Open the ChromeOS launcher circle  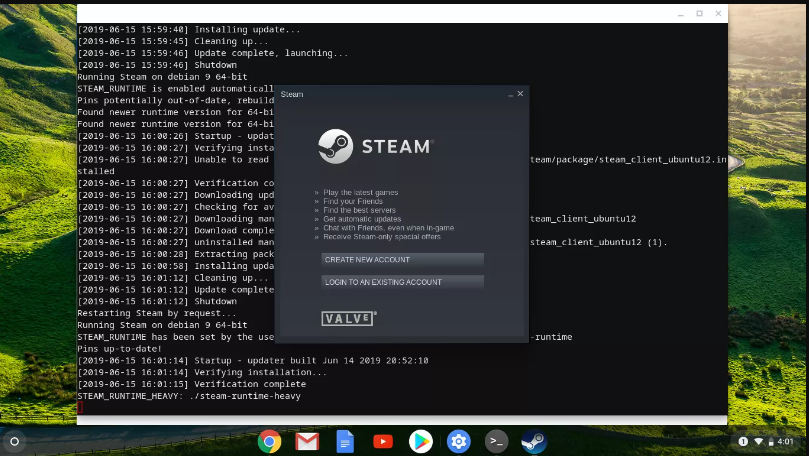pyautogui.click(x=14, y=442)
